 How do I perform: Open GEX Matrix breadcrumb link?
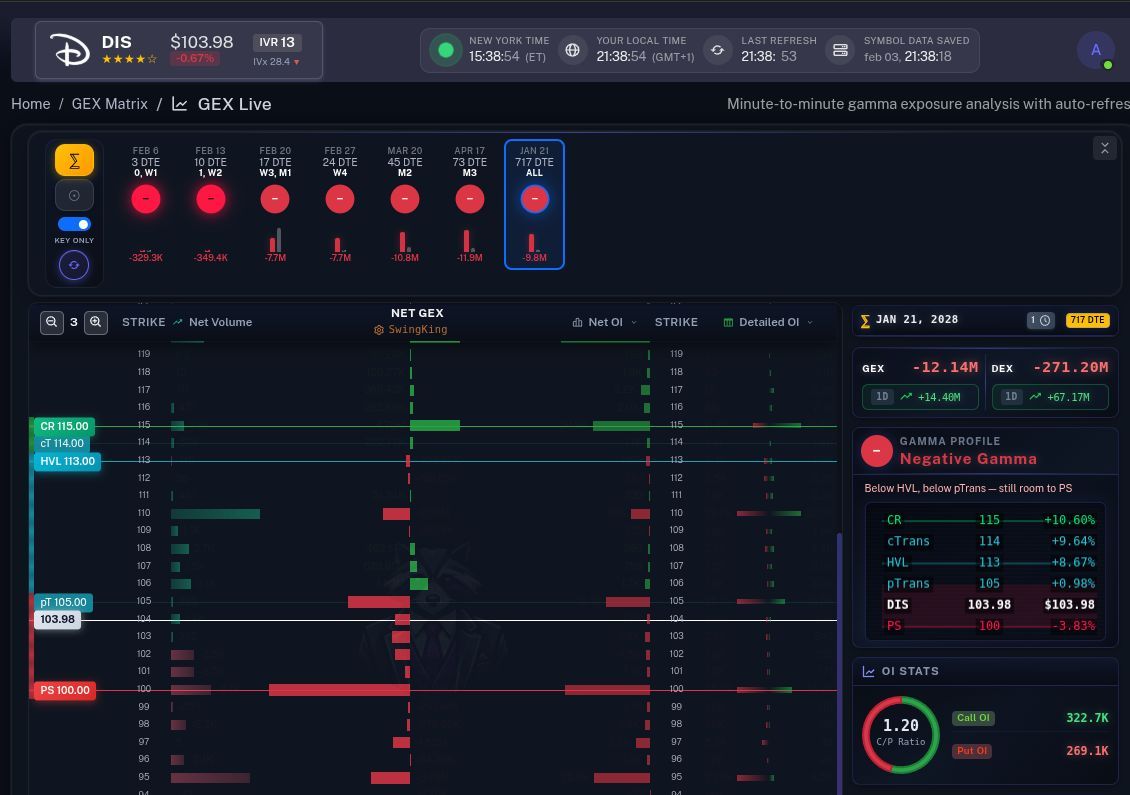(x=110, y=104)
